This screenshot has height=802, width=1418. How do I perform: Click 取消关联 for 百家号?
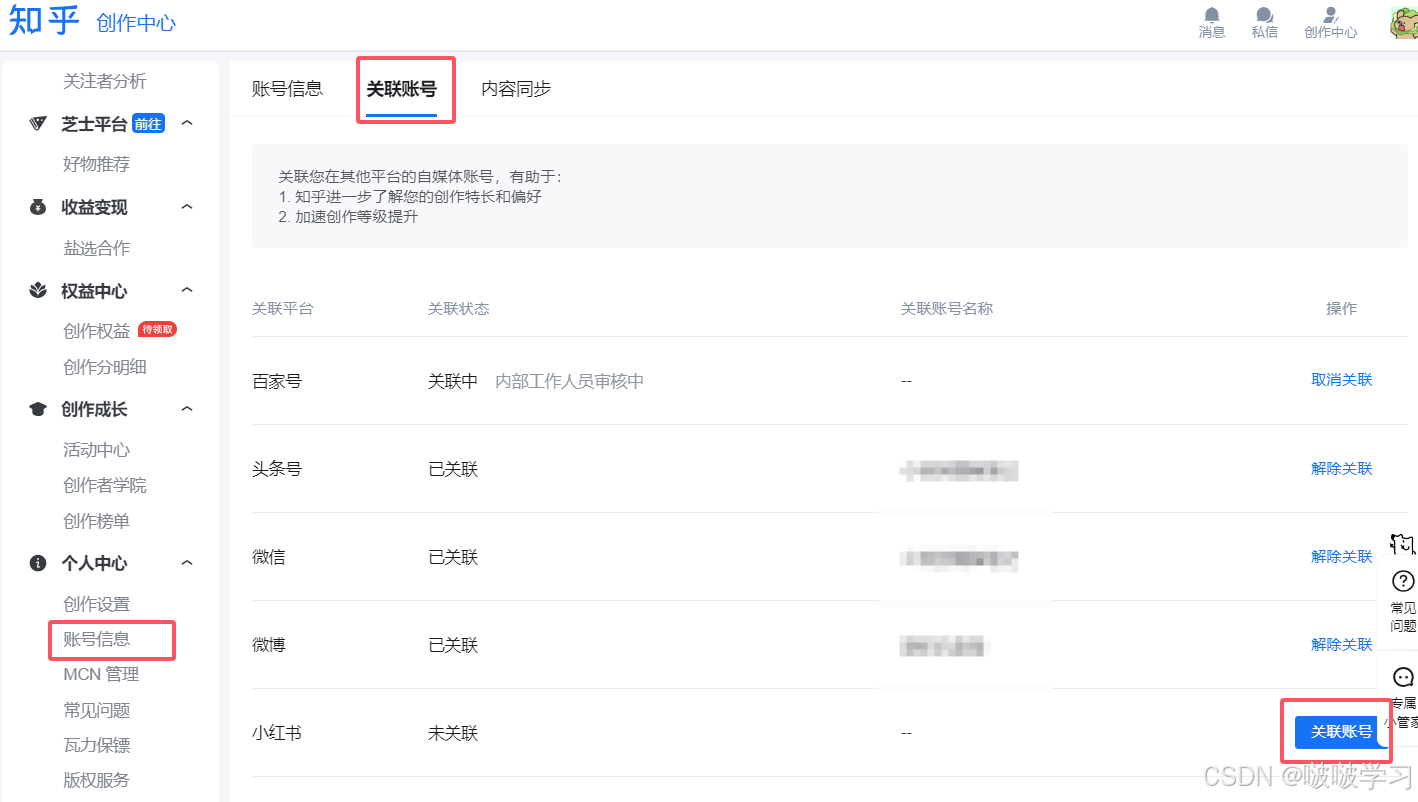coord(1342,380)
